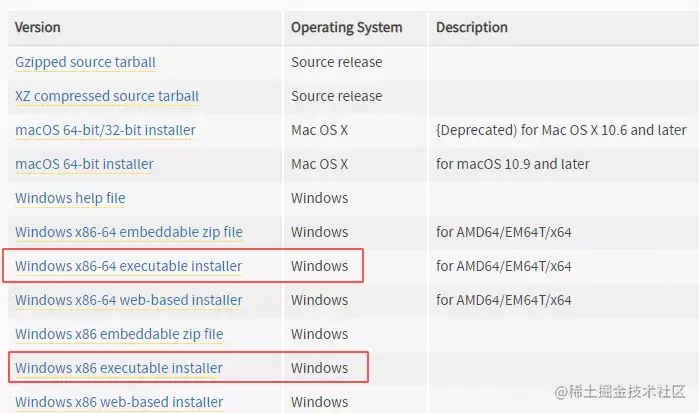Select the Description column header
Viewport: 699px width, 413px height.
pos(471,27)
